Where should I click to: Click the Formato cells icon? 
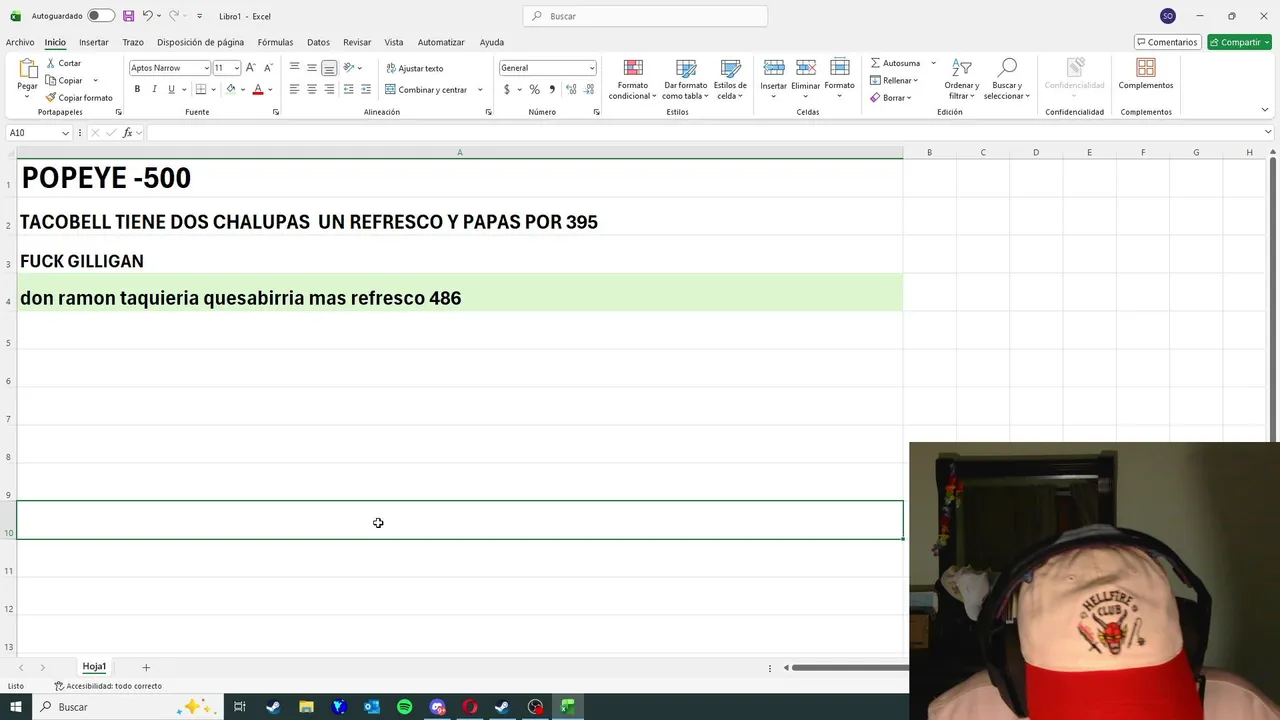[840, 68]
